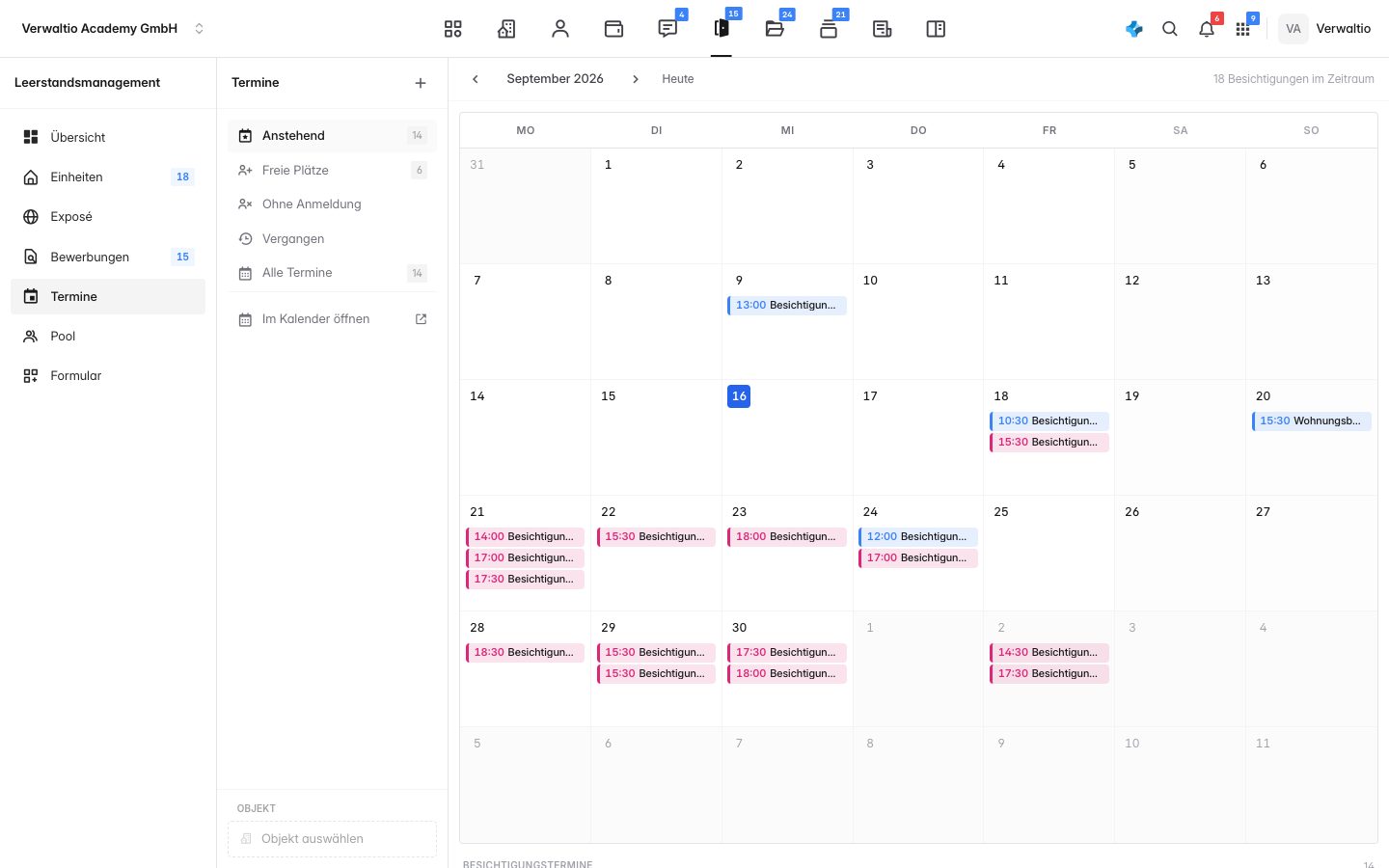Viewport: 1389px width, 868px height.
Task: Open the document list icon in top navigation
Action: point(882,29)
